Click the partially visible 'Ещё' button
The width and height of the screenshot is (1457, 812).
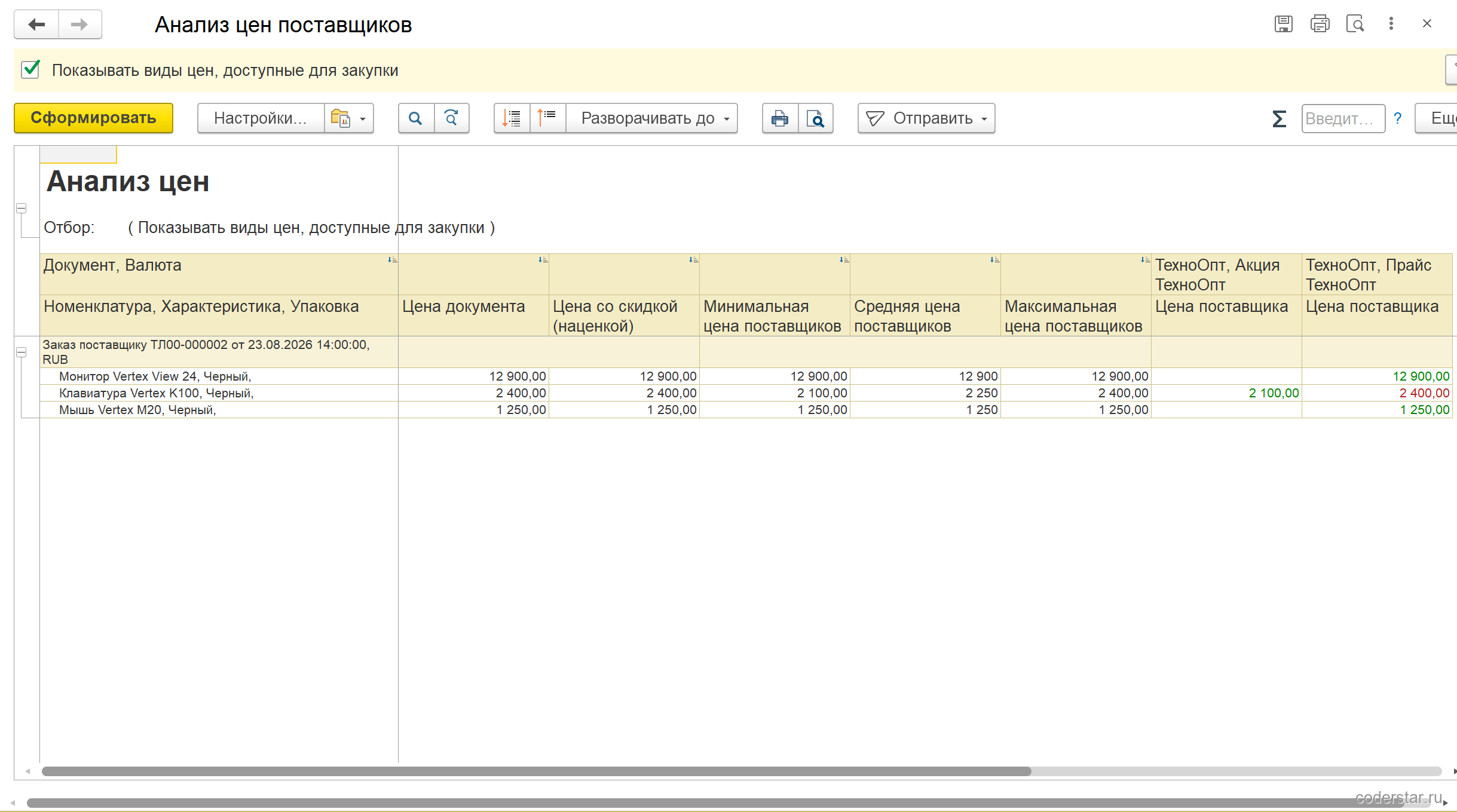[x=1437, y=118]
